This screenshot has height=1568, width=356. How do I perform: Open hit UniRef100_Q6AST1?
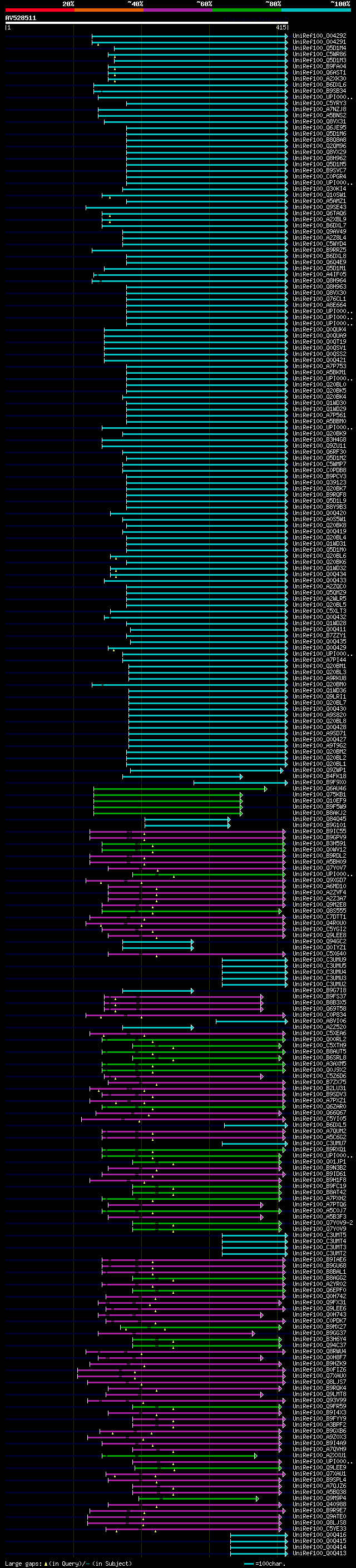coord(319,72)
